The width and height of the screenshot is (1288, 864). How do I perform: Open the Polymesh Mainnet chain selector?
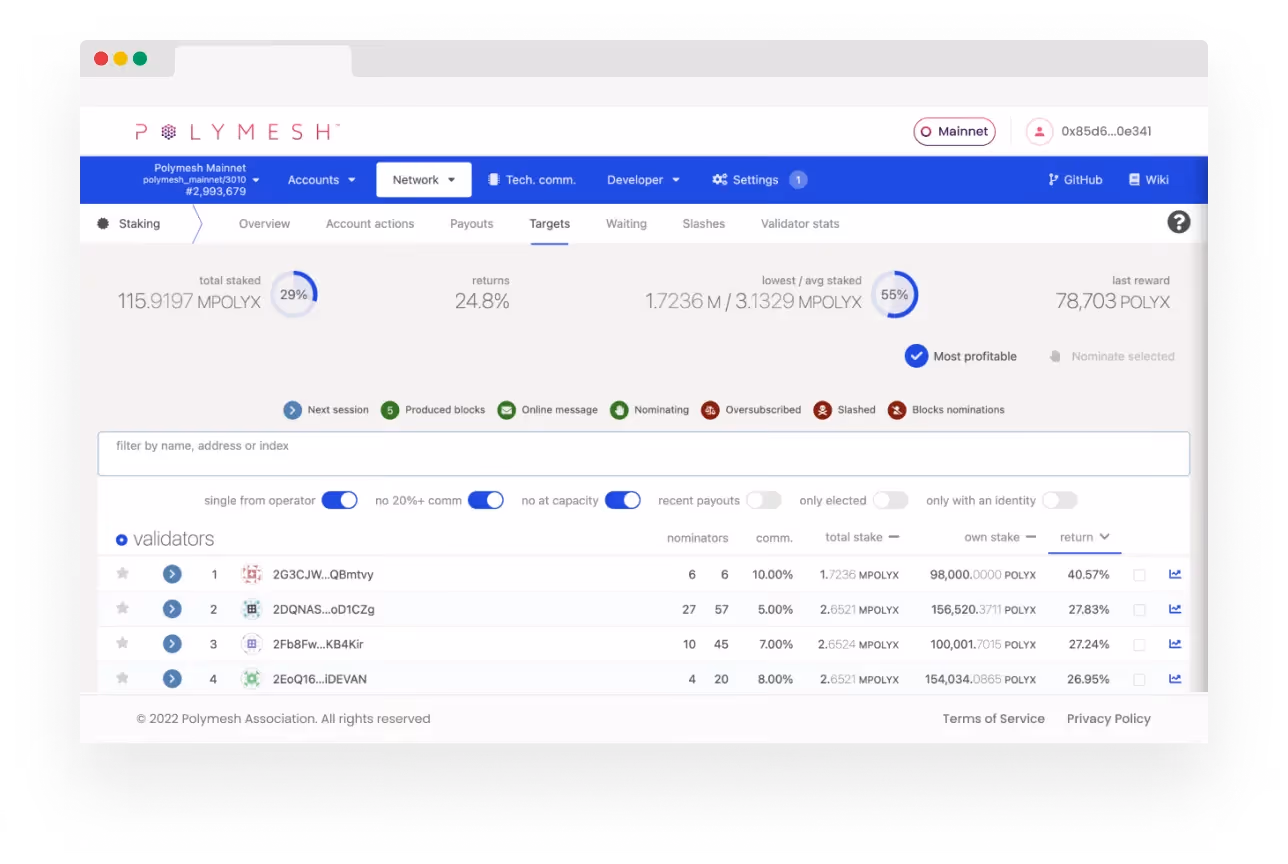[x=200, y=180]
